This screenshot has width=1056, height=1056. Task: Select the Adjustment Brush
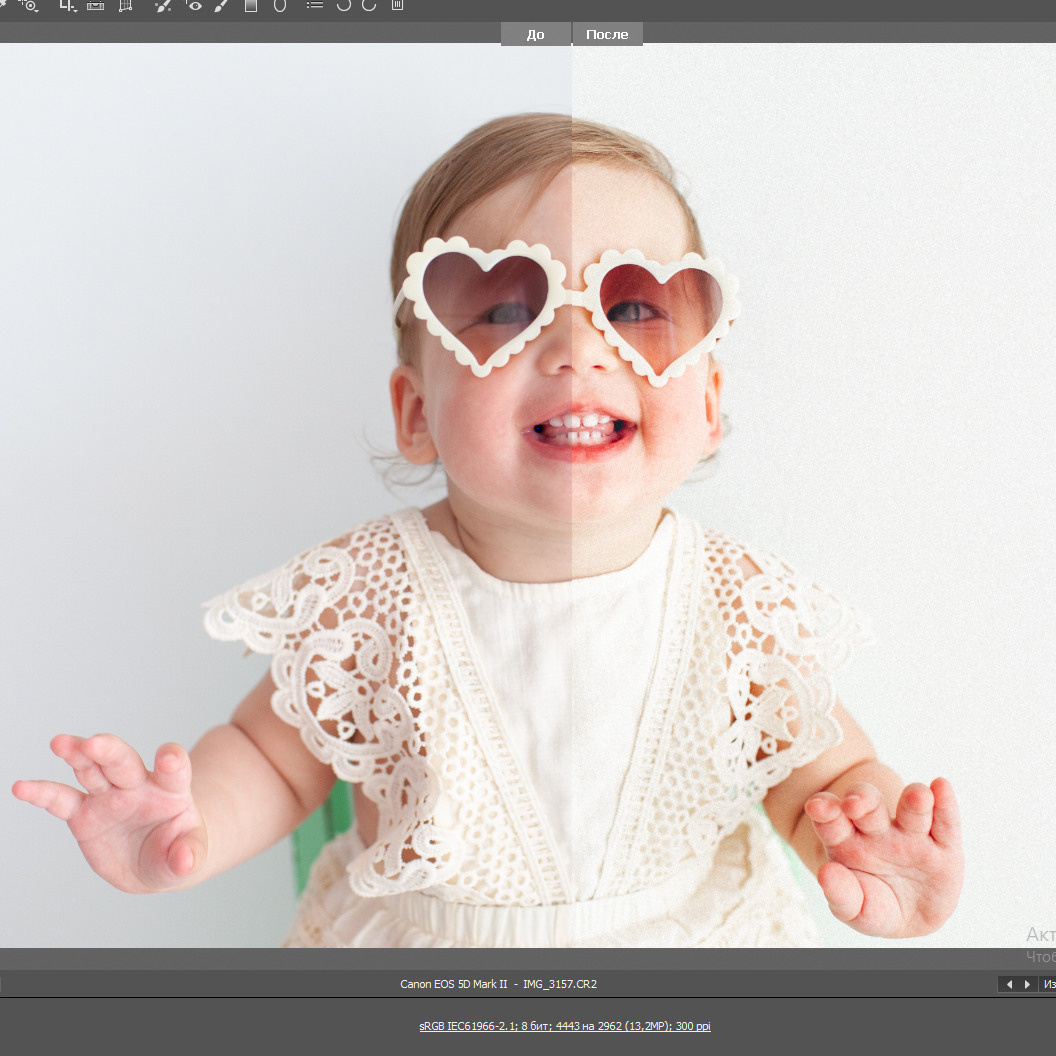click(x=219, y=7)
